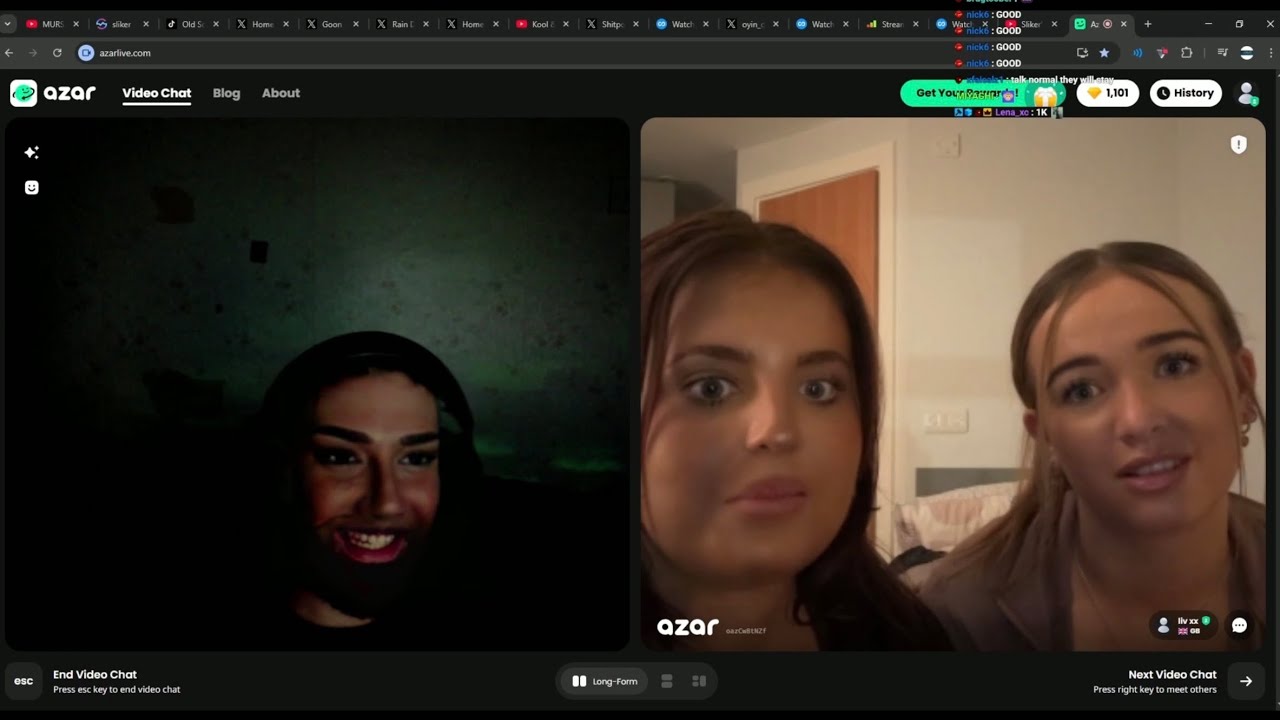1280x720 pixels.
Task: Click the partner video feed
Action: tap(953, 384)
